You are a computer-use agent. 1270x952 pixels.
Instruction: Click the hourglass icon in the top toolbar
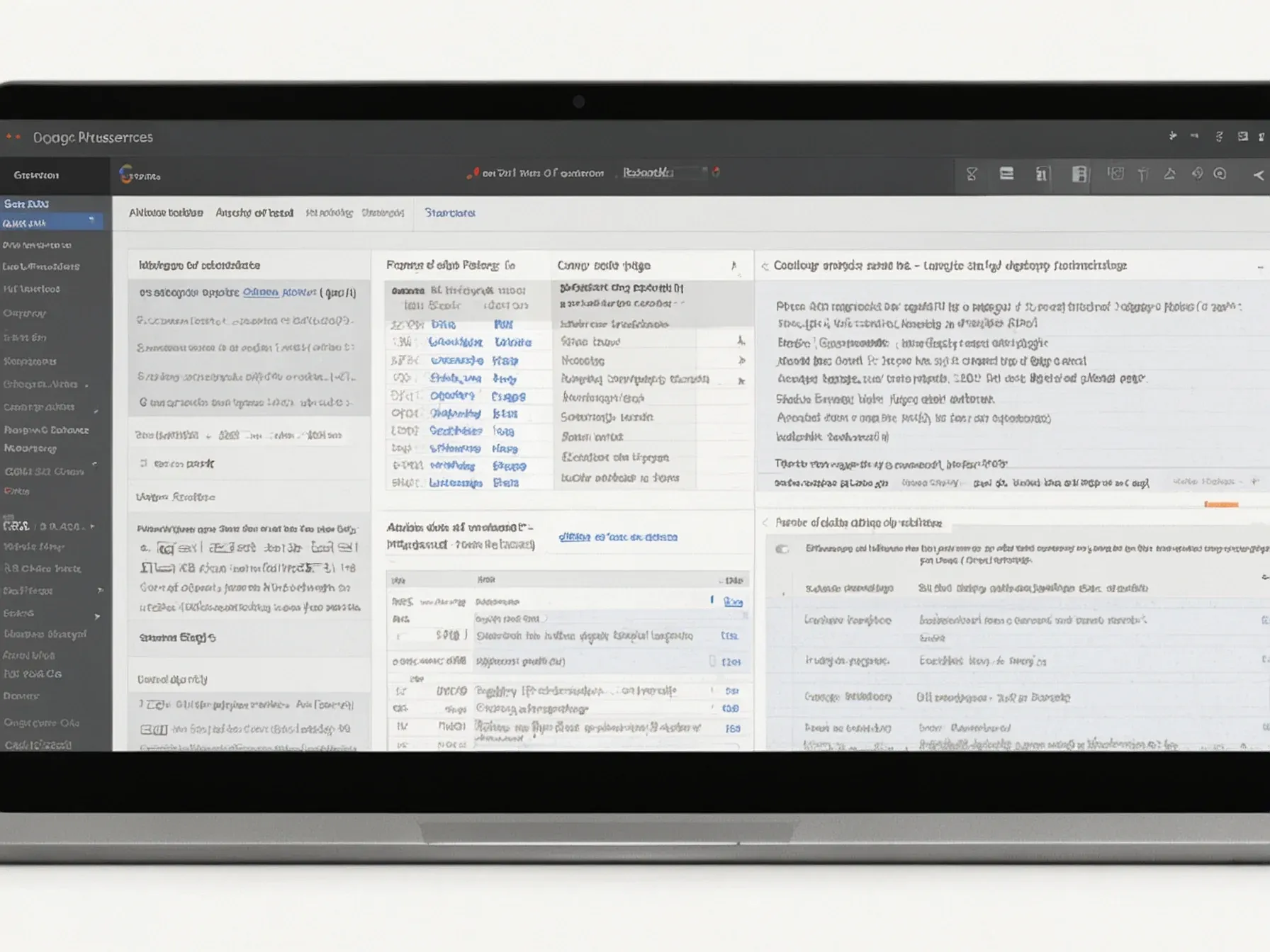pos(972,174)
